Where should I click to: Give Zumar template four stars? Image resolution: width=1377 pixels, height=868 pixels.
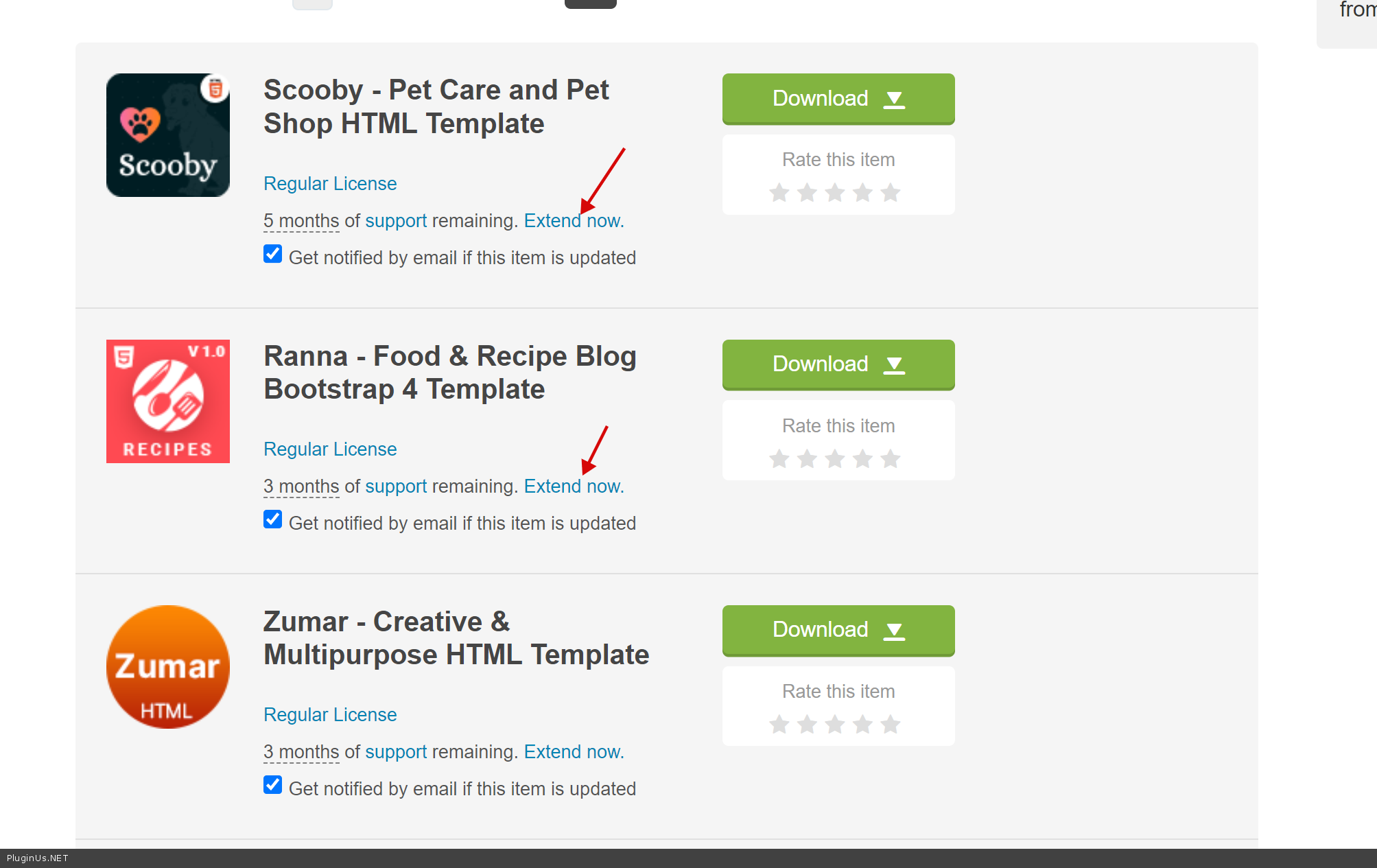point(862,724)
